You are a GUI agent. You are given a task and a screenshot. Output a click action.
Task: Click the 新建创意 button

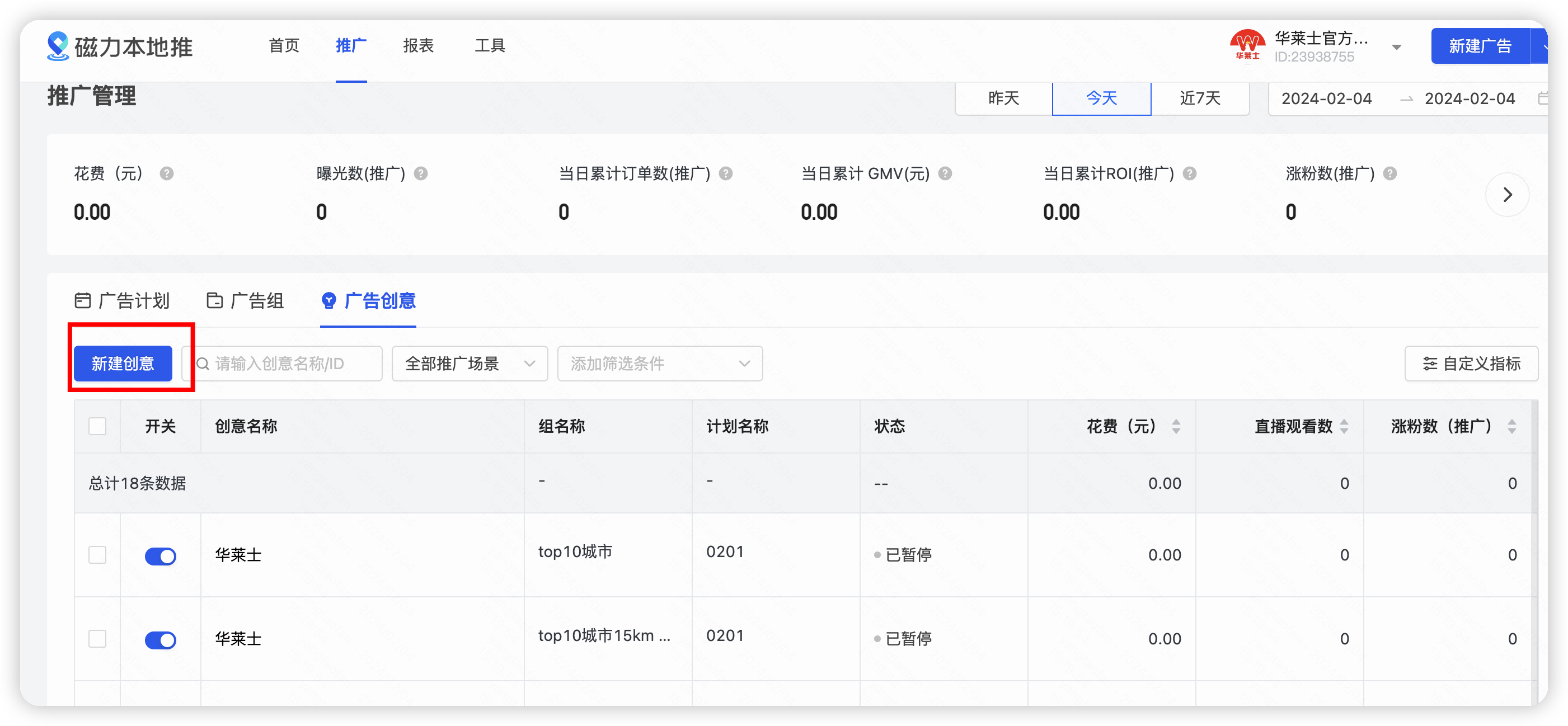[x=123, y=364]
